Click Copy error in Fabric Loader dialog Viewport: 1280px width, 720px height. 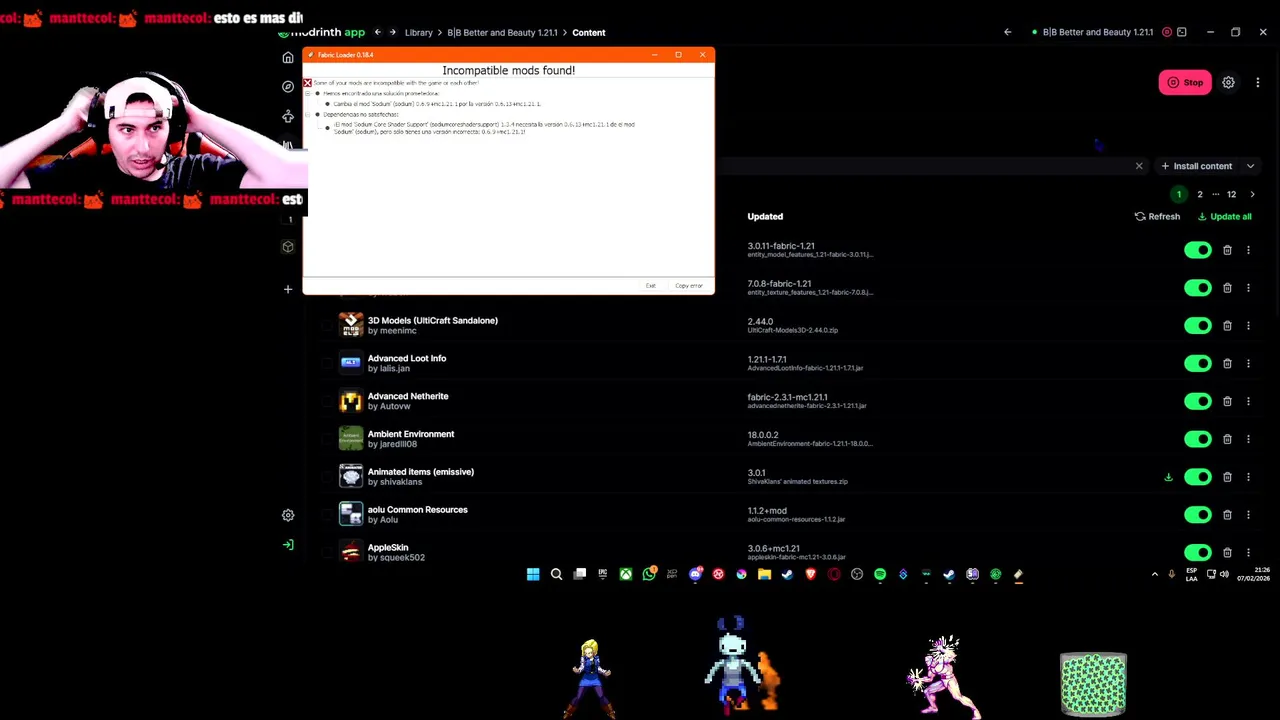point(689,286)
